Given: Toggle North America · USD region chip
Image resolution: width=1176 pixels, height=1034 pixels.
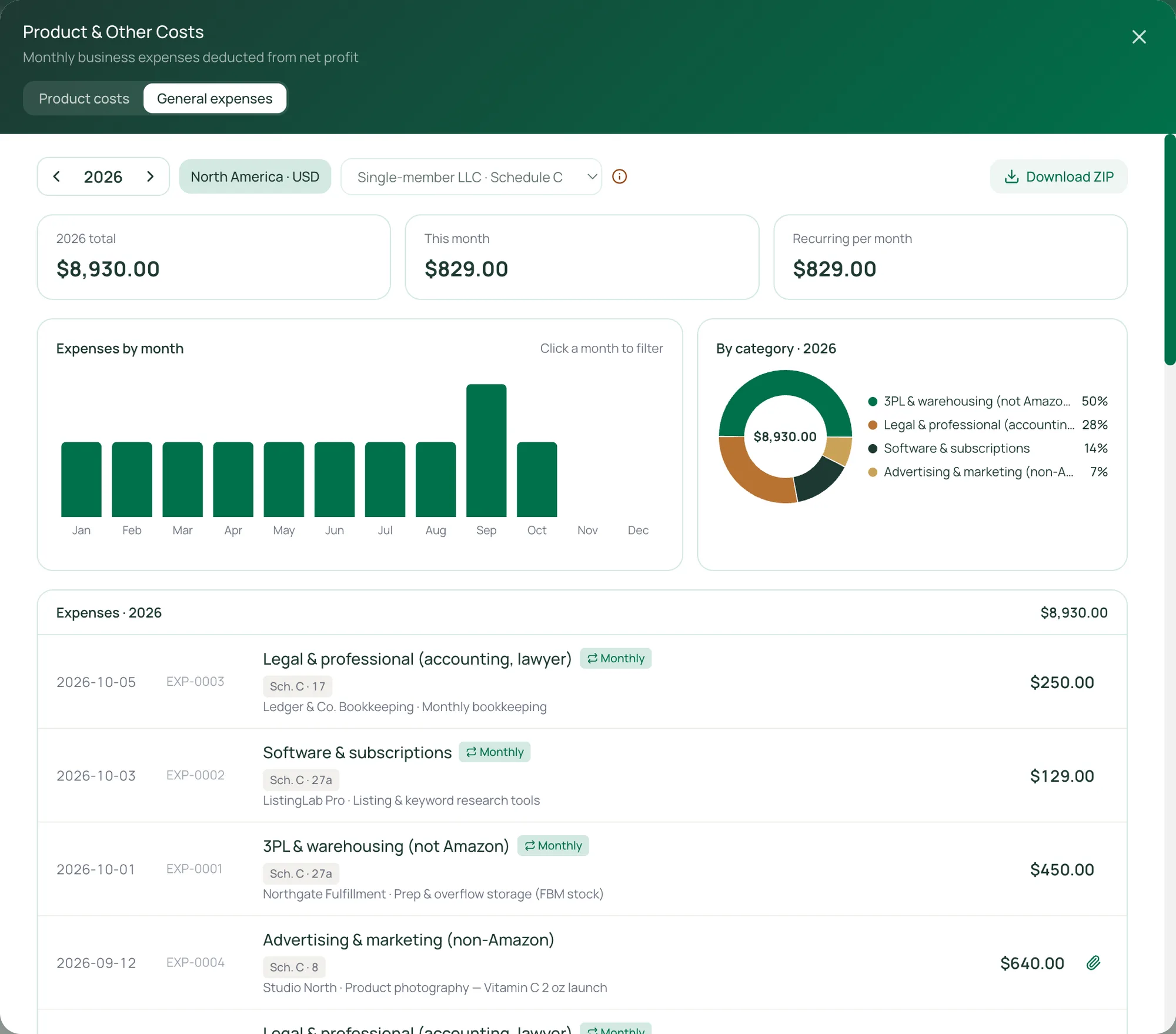Looking at the screenshot, I should coord(255,176).
